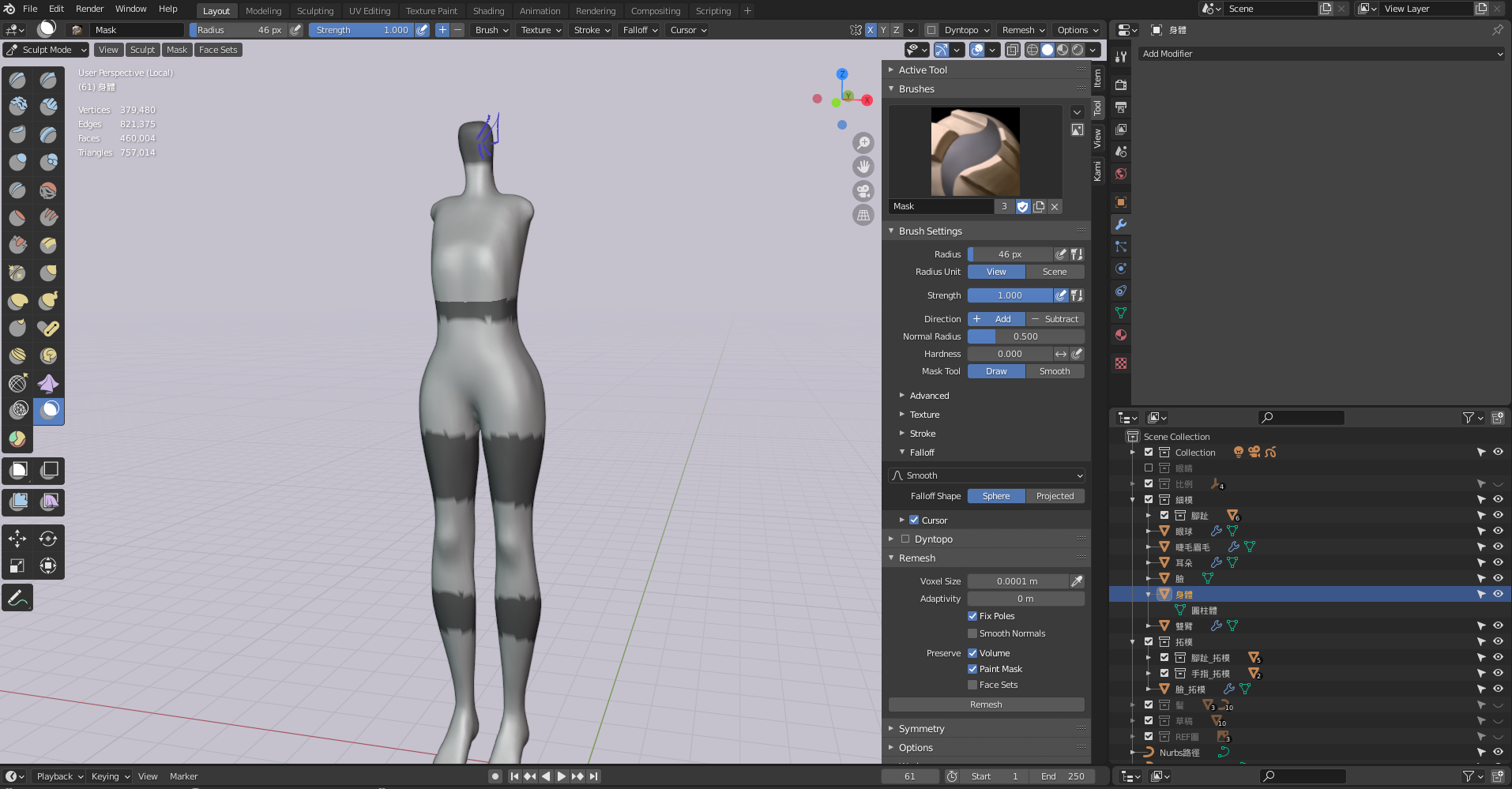Open the Render menu
1512x789 pixels.
(90, 9)
